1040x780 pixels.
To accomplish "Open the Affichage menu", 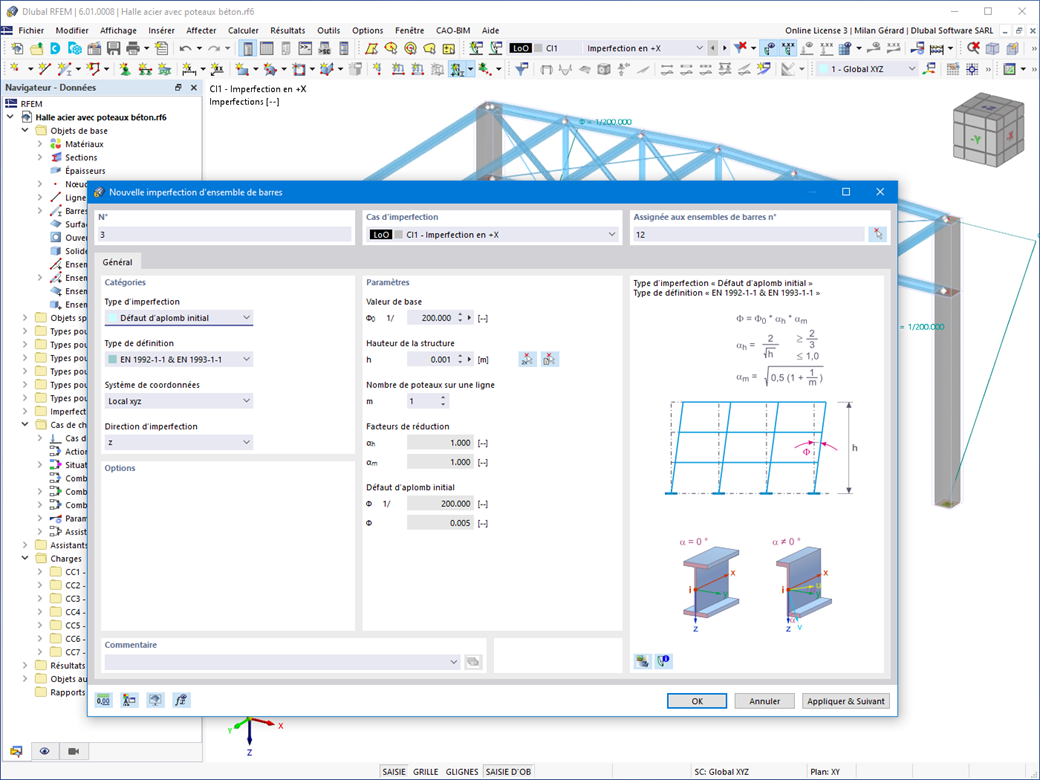I will (x=118, y=31).
